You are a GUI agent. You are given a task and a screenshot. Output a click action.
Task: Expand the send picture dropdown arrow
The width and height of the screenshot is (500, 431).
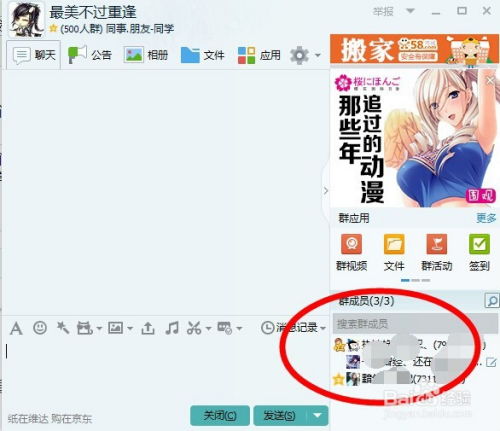coord(130,329)
